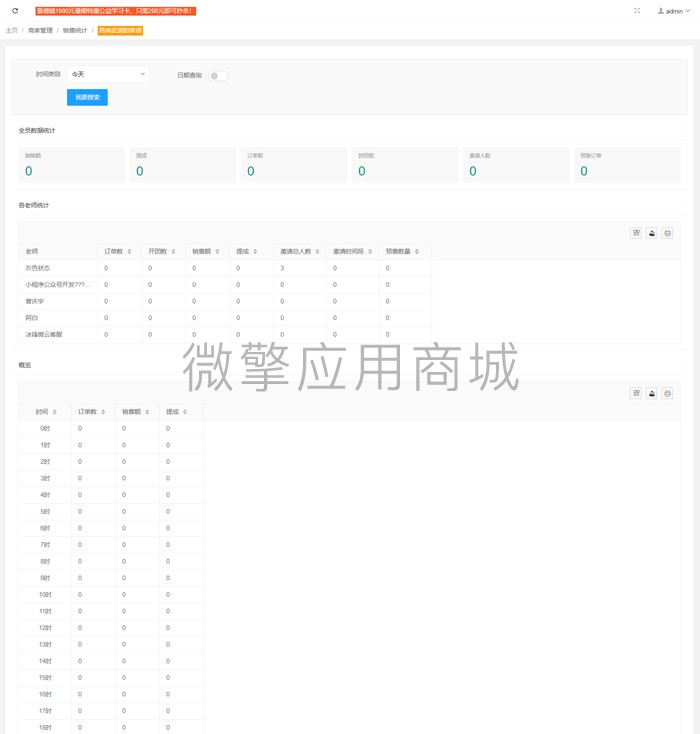Click the 老师 column header
Image resolution: width=700 pixels, height=734 pixels.
click(58, 252)
